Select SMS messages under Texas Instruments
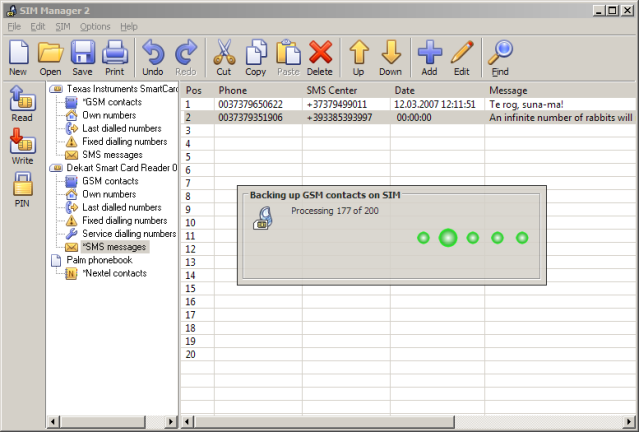The height and width of the screenshot is (432, 639). tap(112, 155)
